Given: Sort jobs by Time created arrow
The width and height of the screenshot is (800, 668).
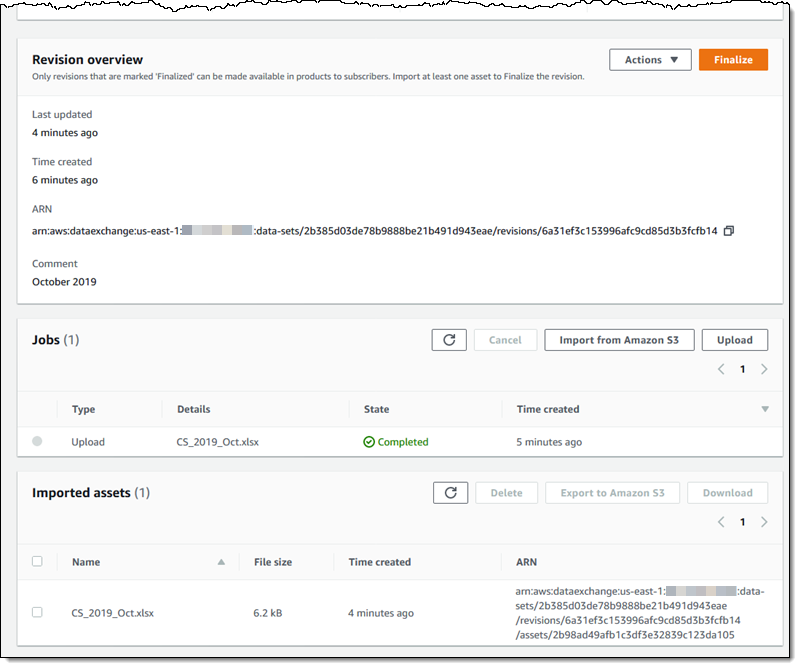Looking at the screenshot, I should pyautogui.click(x=765, y=409).
